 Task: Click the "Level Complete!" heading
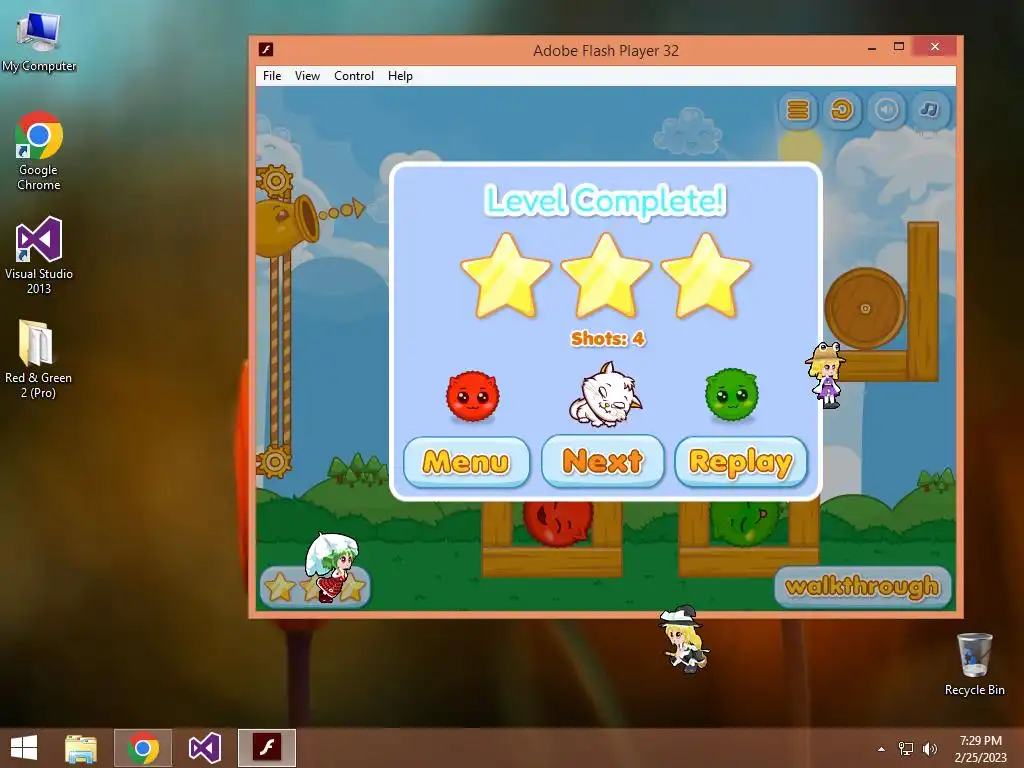[x=605, y=200]
